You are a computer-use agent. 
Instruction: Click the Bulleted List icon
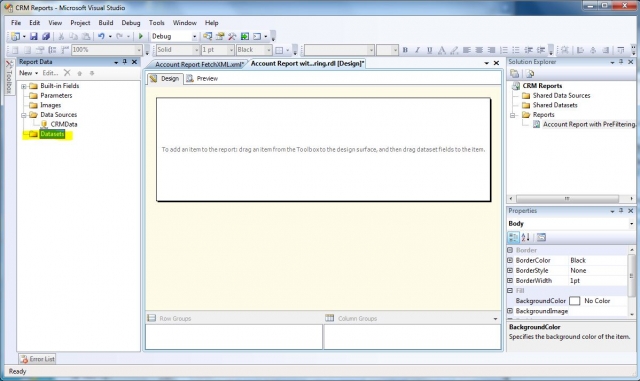pos(516,50)
